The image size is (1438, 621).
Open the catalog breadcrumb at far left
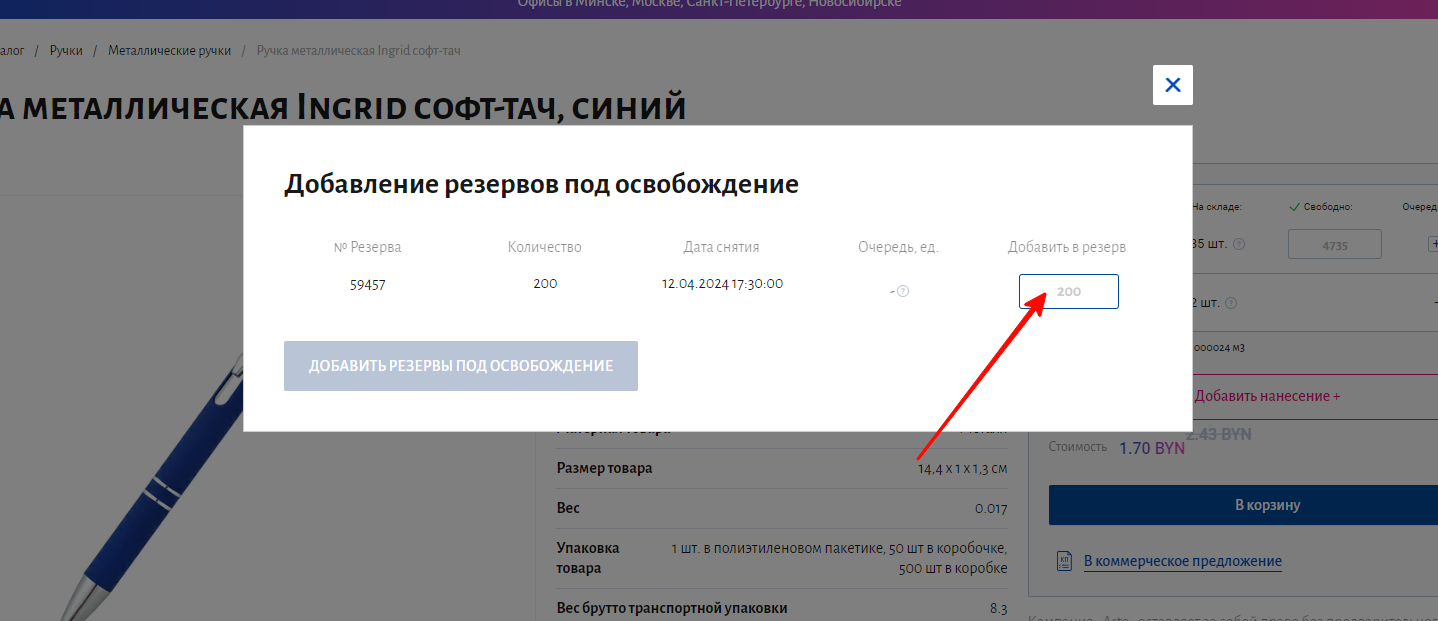click(11, 50)
